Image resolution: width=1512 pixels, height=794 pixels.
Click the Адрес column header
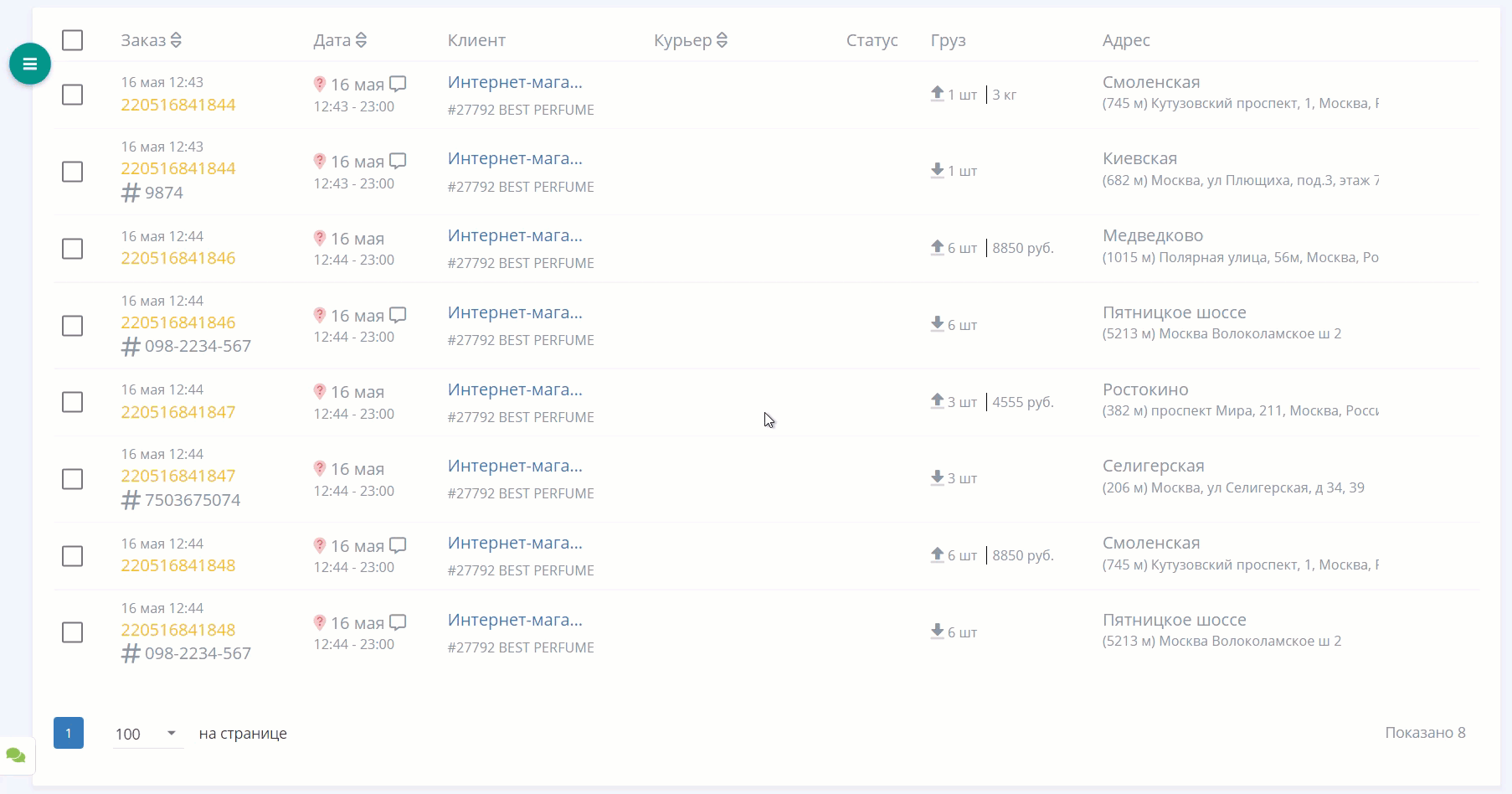pyautogui.click(x=1126, y=40)
